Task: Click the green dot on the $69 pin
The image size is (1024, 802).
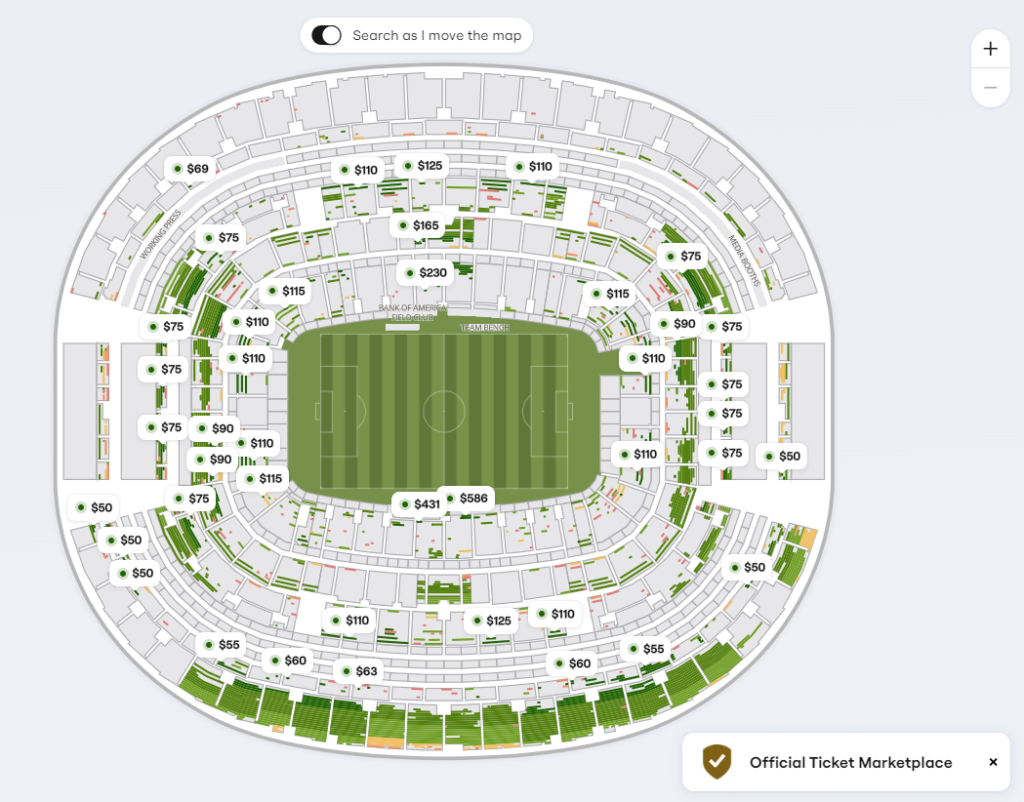Action: click(177, 169)
